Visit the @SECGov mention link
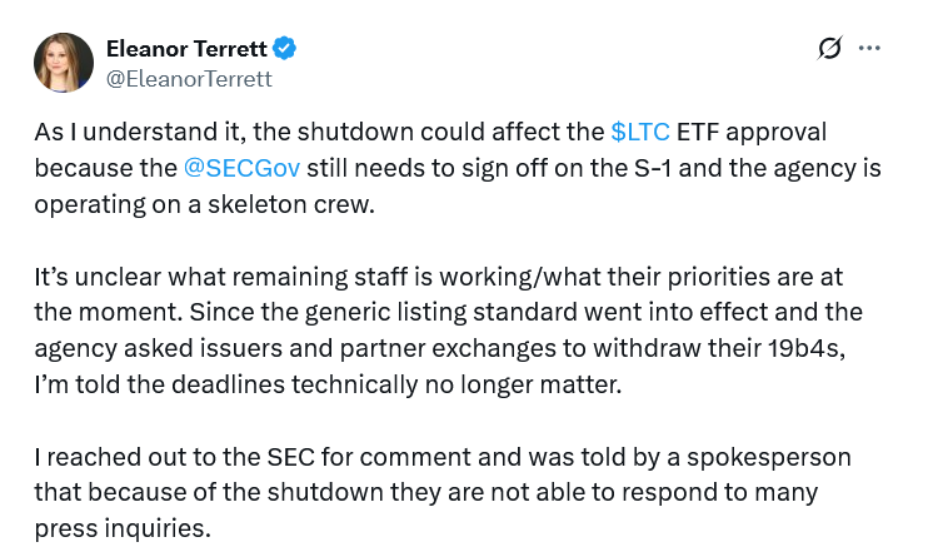The height and width of the screenshot is (543, 942). click(x=242, y=167)
